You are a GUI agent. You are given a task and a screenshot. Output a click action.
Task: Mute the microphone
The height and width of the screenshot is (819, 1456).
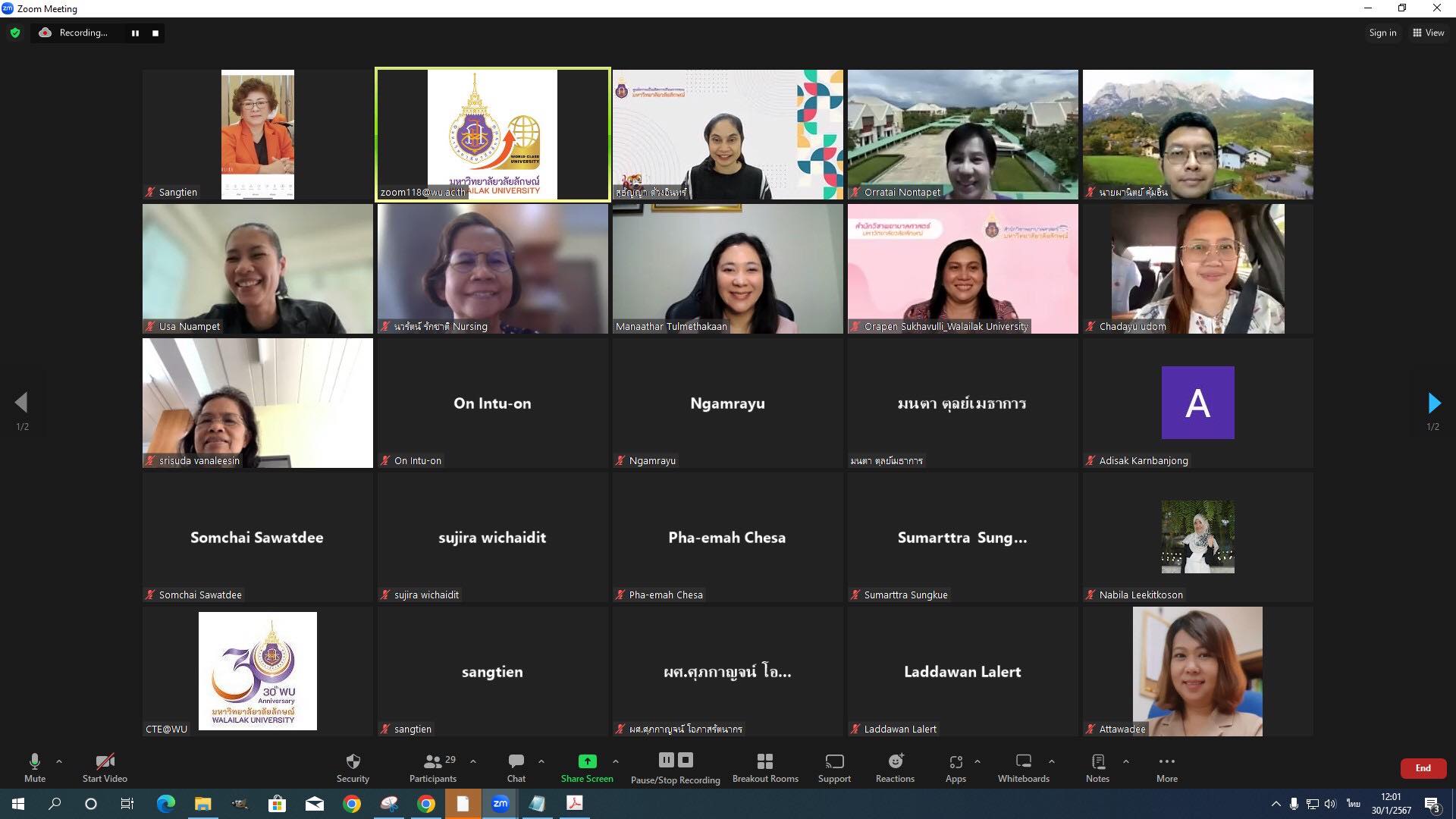click(x=35, y=767)
